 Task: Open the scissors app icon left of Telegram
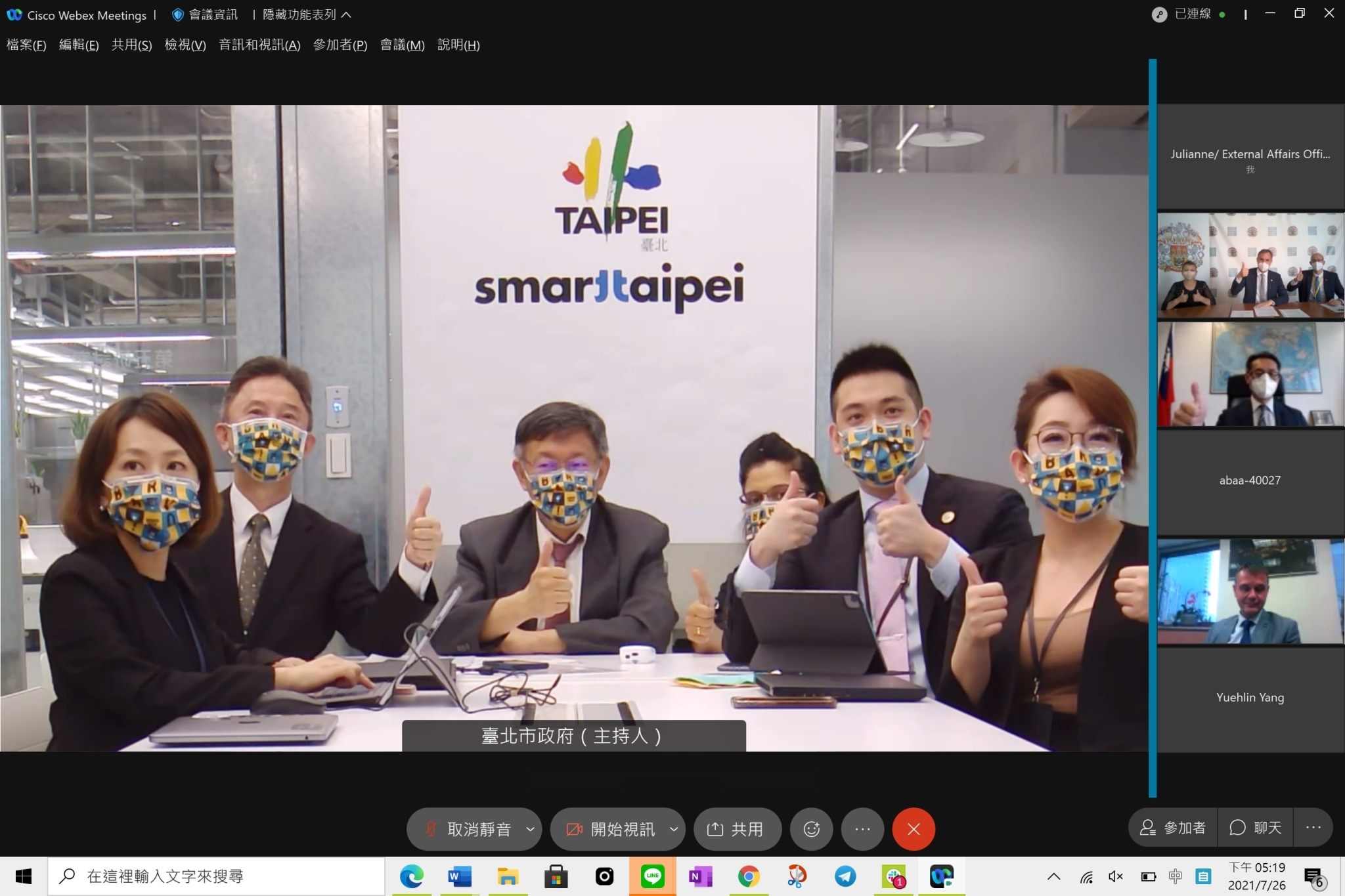click(797, 876)
